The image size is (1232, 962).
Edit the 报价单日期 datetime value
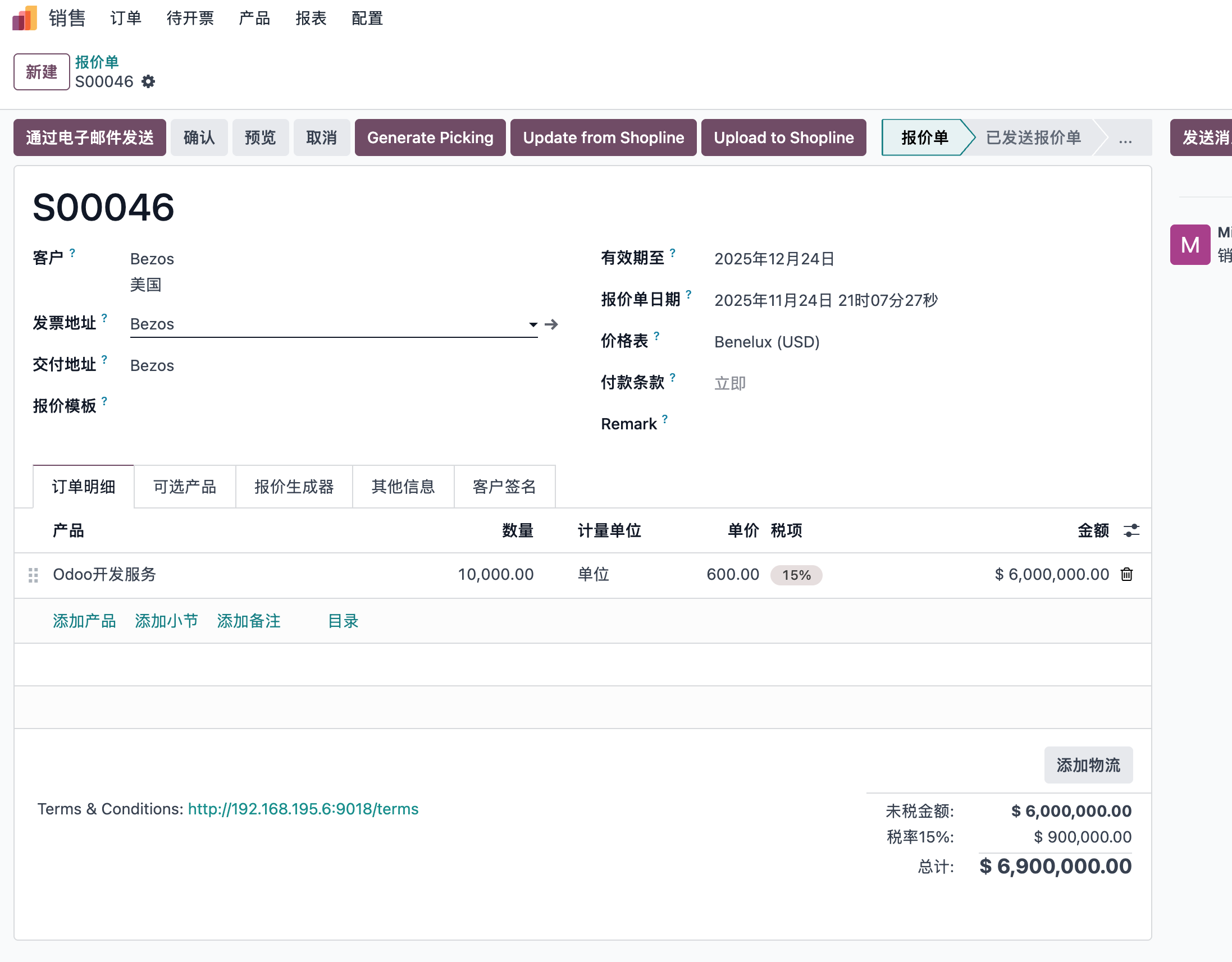[x=826, y=300]
